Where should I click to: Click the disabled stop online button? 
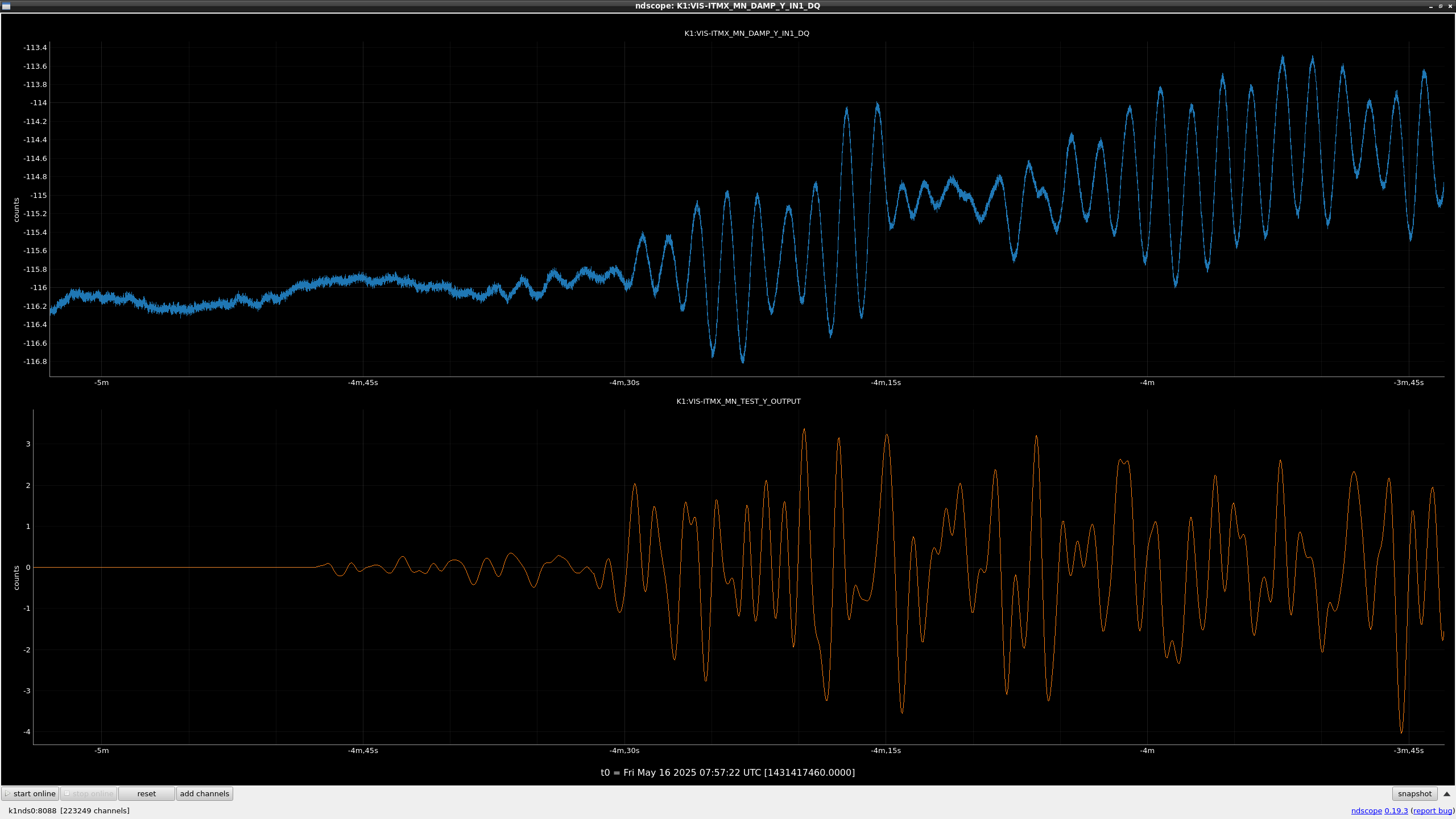point(89,793)
